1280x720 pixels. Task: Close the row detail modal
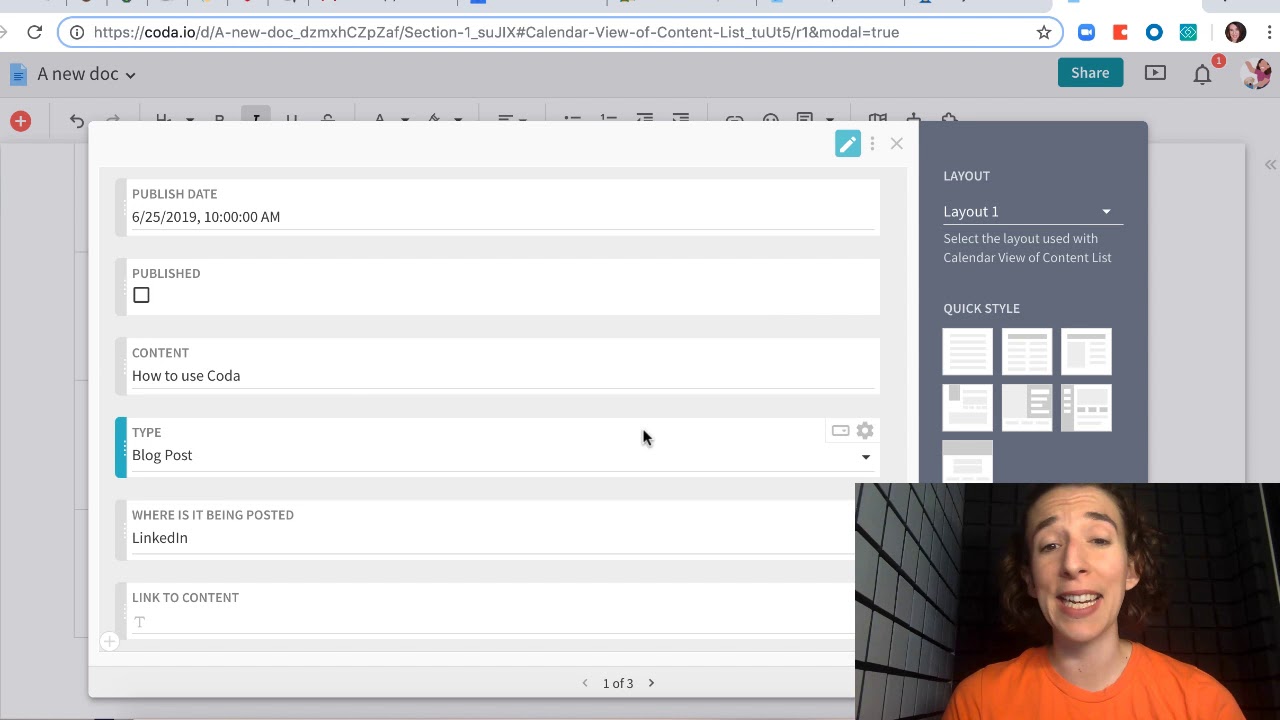click(896, 144)
